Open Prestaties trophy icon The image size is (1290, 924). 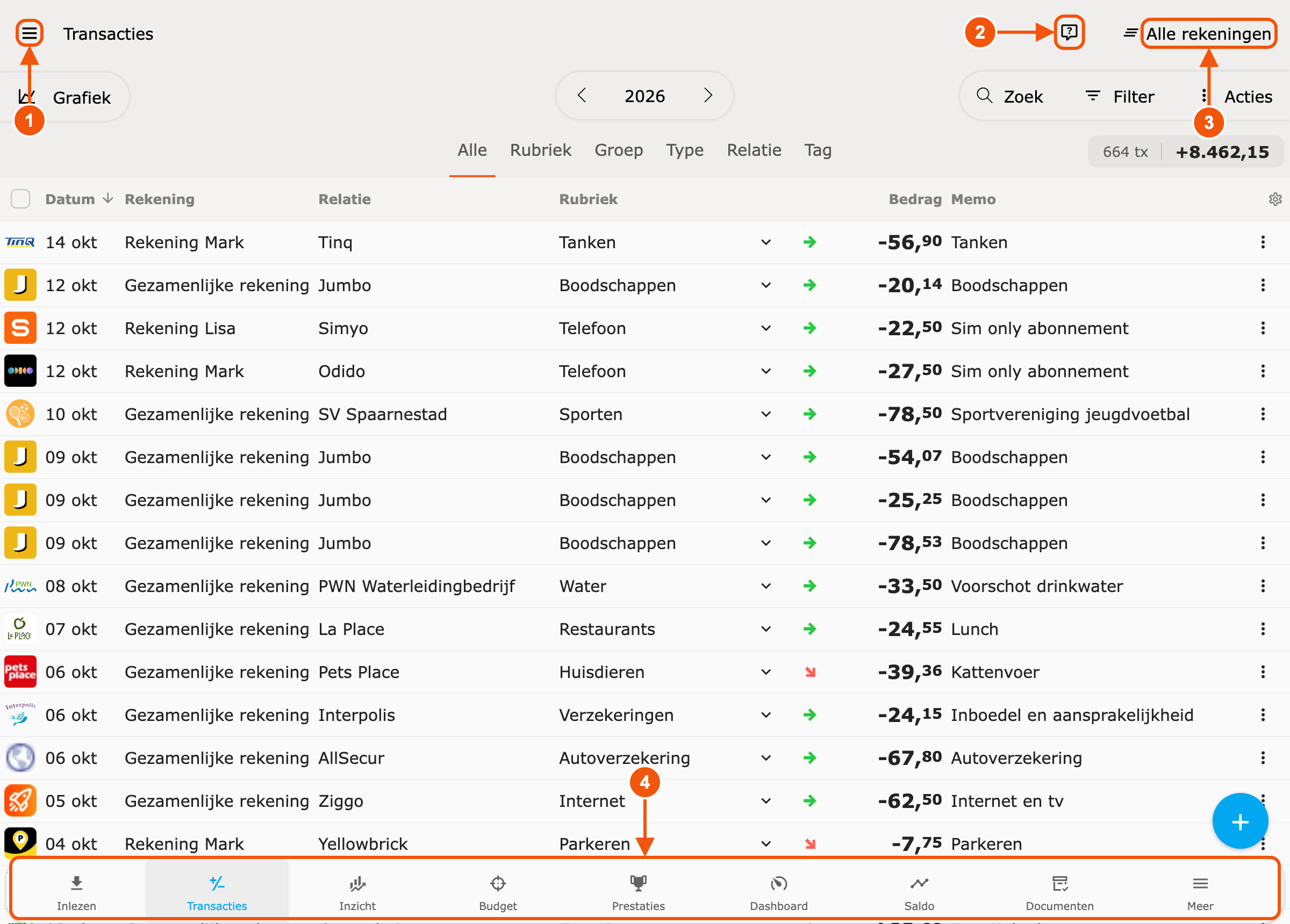638,883
